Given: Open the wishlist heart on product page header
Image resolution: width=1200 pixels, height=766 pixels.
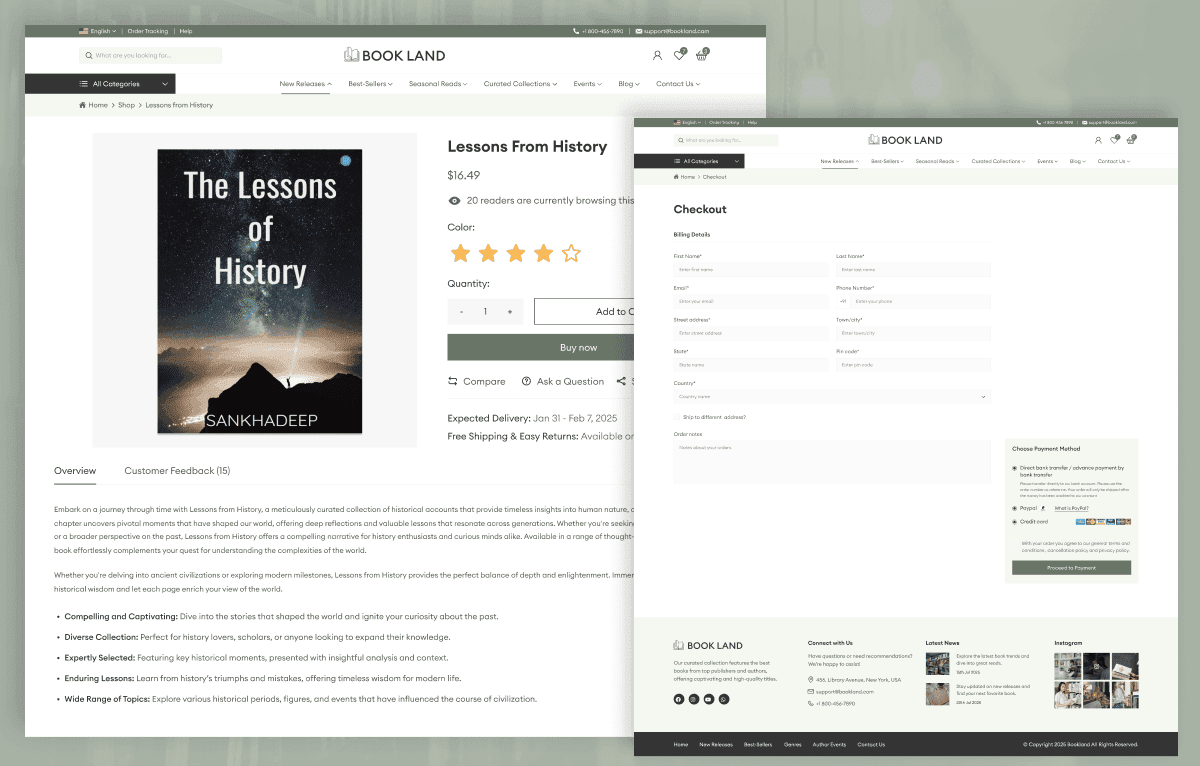Looking at the screenshot, I should [x=679, y=55].
